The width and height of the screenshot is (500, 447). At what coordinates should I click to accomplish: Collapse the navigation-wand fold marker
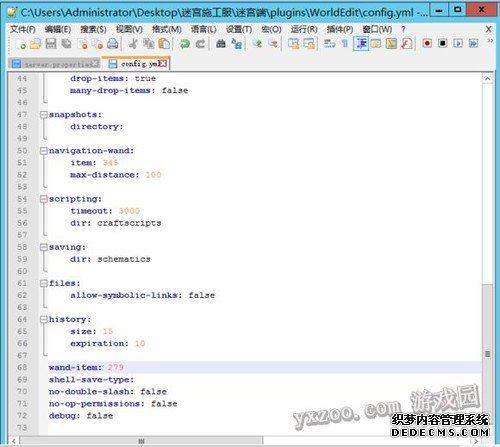tap(44, 151)
